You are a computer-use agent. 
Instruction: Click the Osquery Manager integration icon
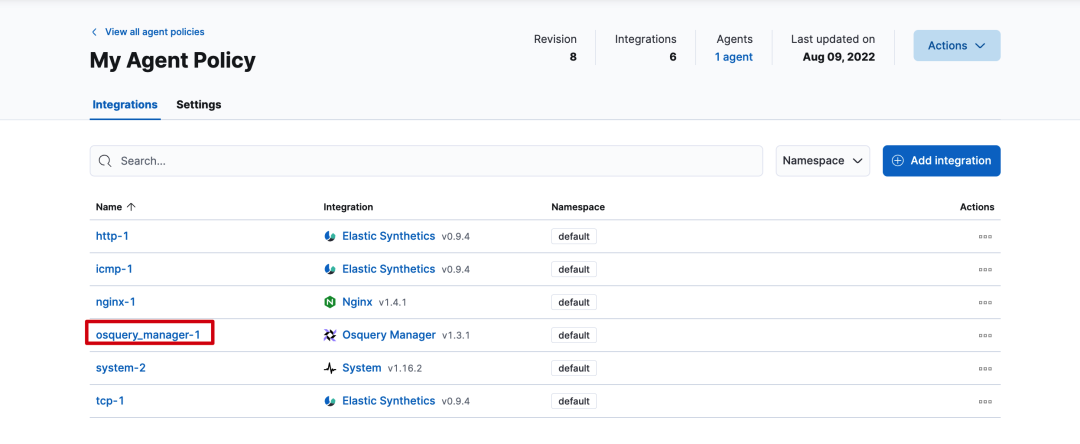click(x=330, y=335)
